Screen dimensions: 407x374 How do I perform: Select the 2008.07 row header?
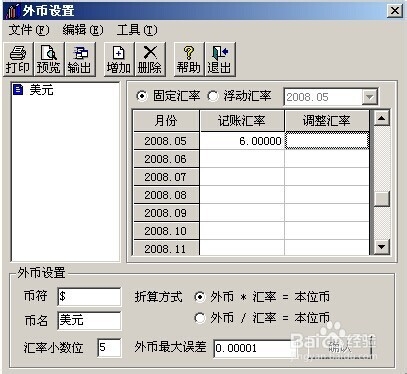[x=166, y=177]
